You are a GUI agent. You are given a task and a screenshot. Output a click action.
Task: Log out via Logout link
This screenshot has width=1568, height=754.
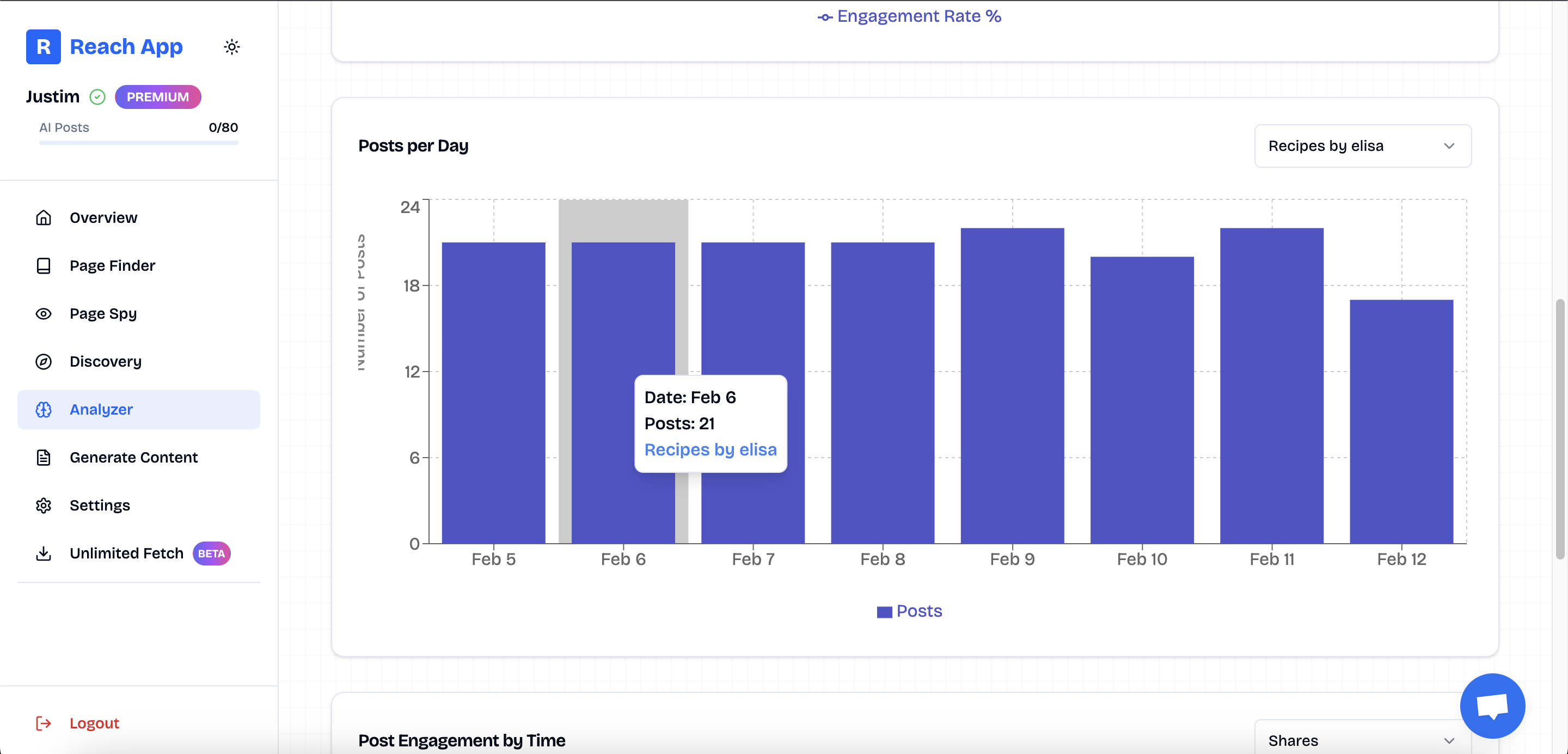click(94, 723)
